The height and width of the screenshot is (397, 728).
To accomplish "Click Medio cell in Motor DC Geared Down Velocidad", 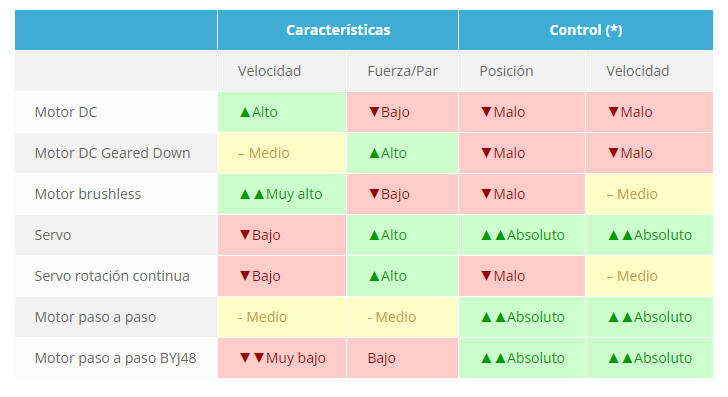I will point(282,153).
